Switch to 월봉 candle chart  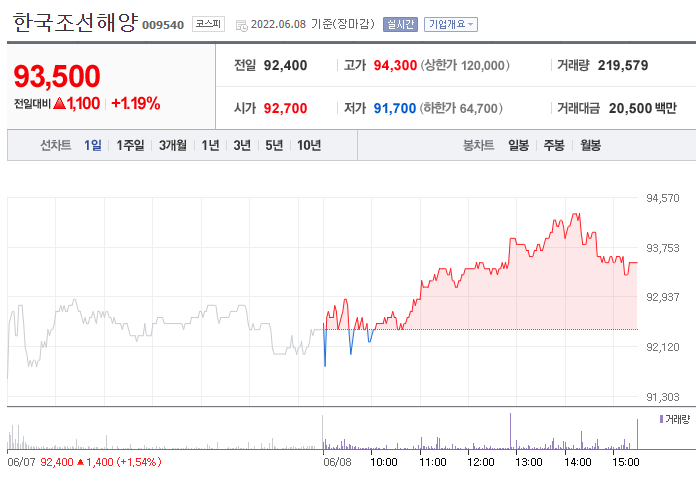click(x=590, y=145)
